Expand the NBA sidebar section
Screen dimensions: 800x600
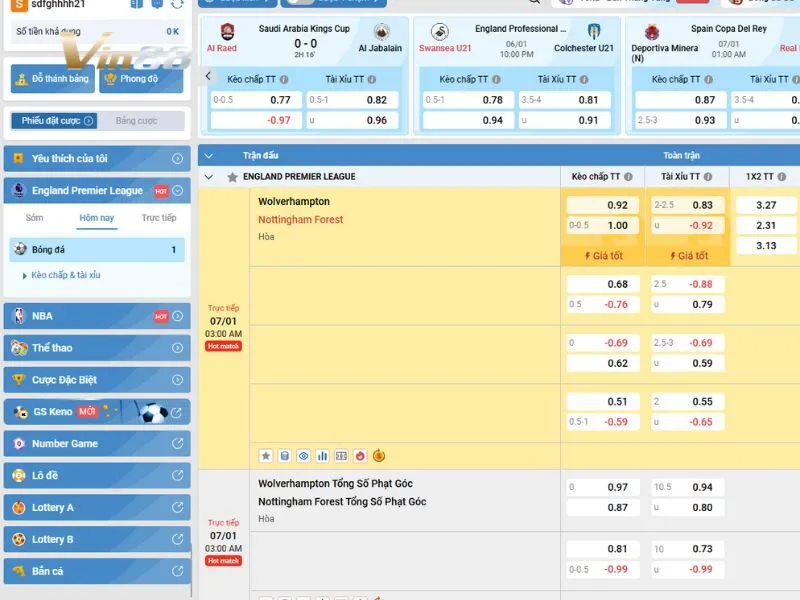point(97,316)
